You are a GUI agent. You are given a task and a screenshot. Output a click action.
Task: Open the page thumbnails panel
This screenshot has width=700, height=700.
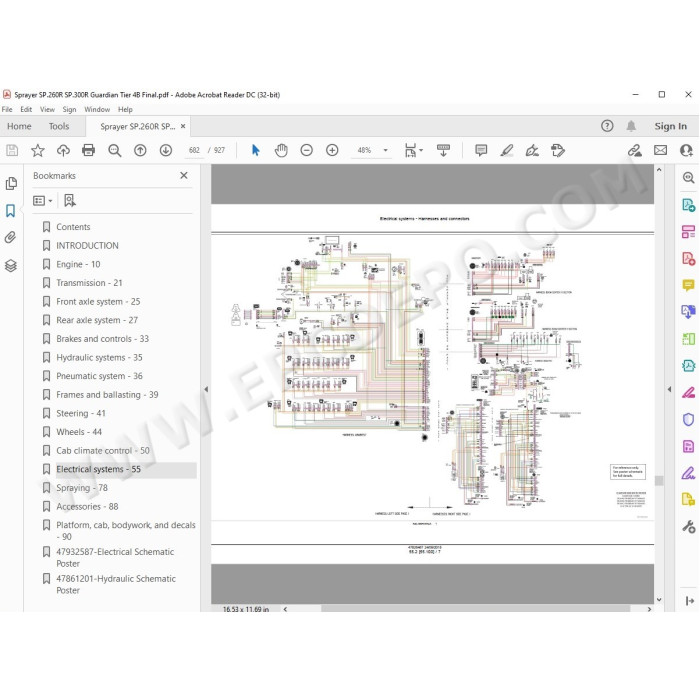pos(11,183)
